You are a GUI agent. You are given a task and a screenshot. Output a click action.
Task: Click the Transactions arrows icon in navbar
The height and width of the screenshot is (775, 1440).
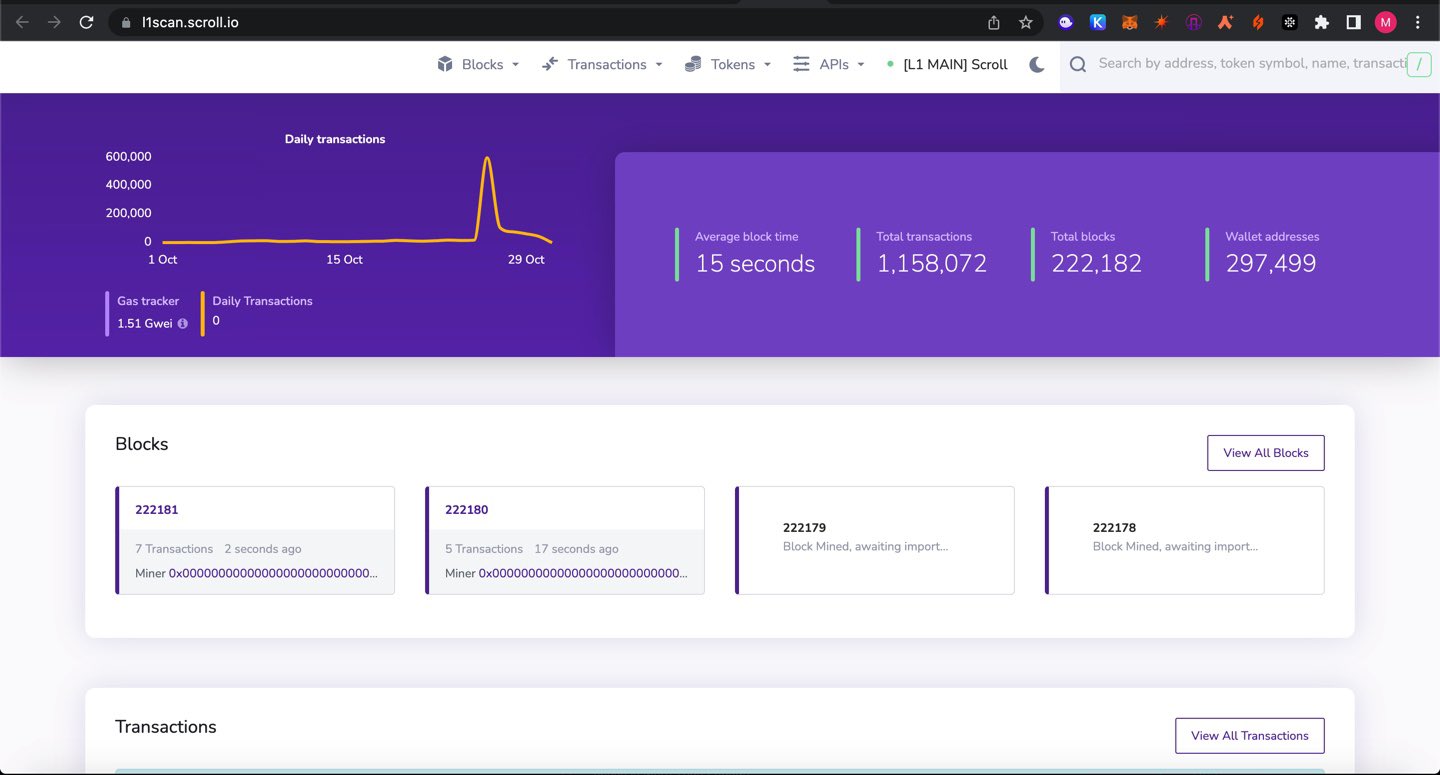point(550,64)
